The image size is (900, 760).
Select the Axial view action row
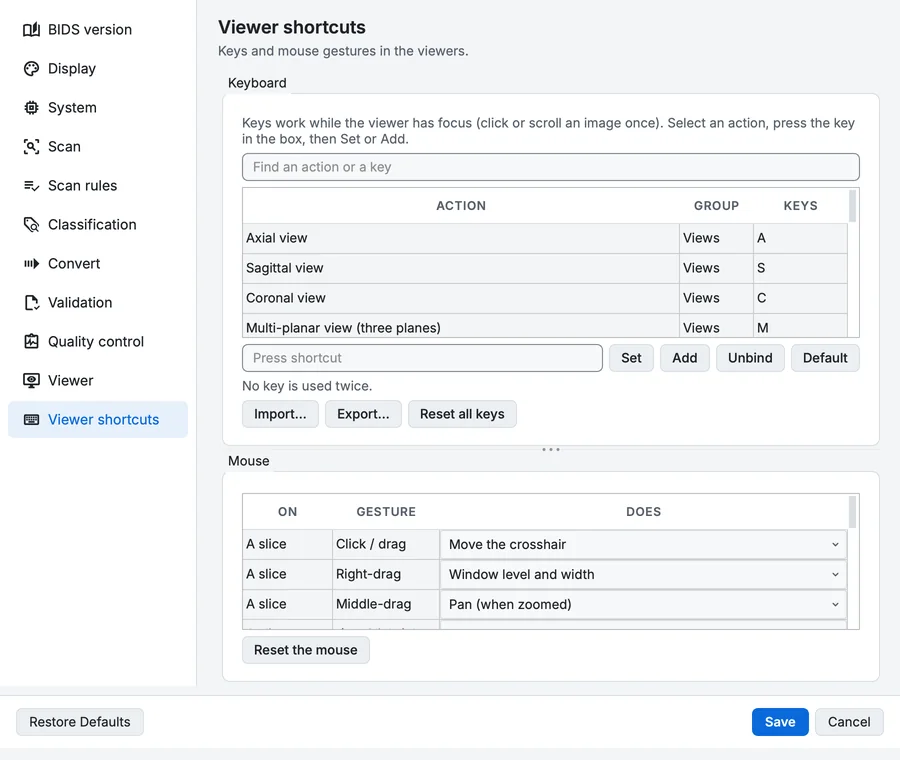[545, 238]
